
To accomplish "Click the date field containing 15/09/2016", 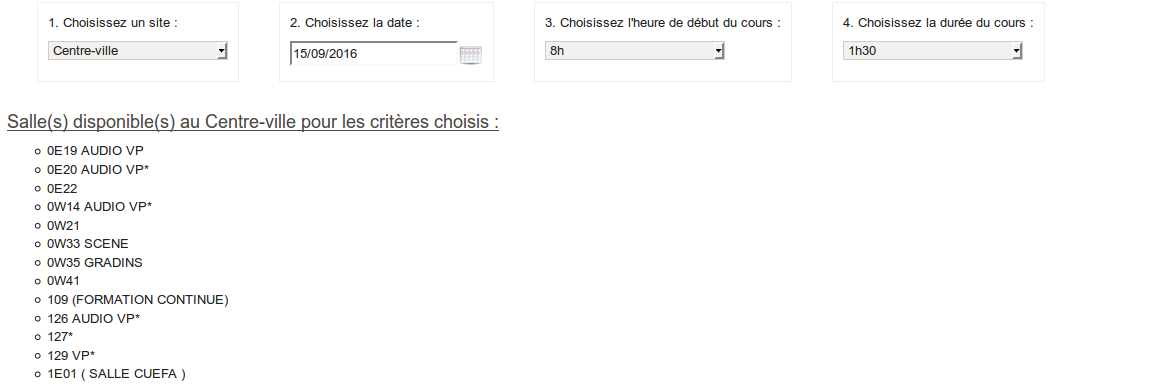I will coord(374,54).
